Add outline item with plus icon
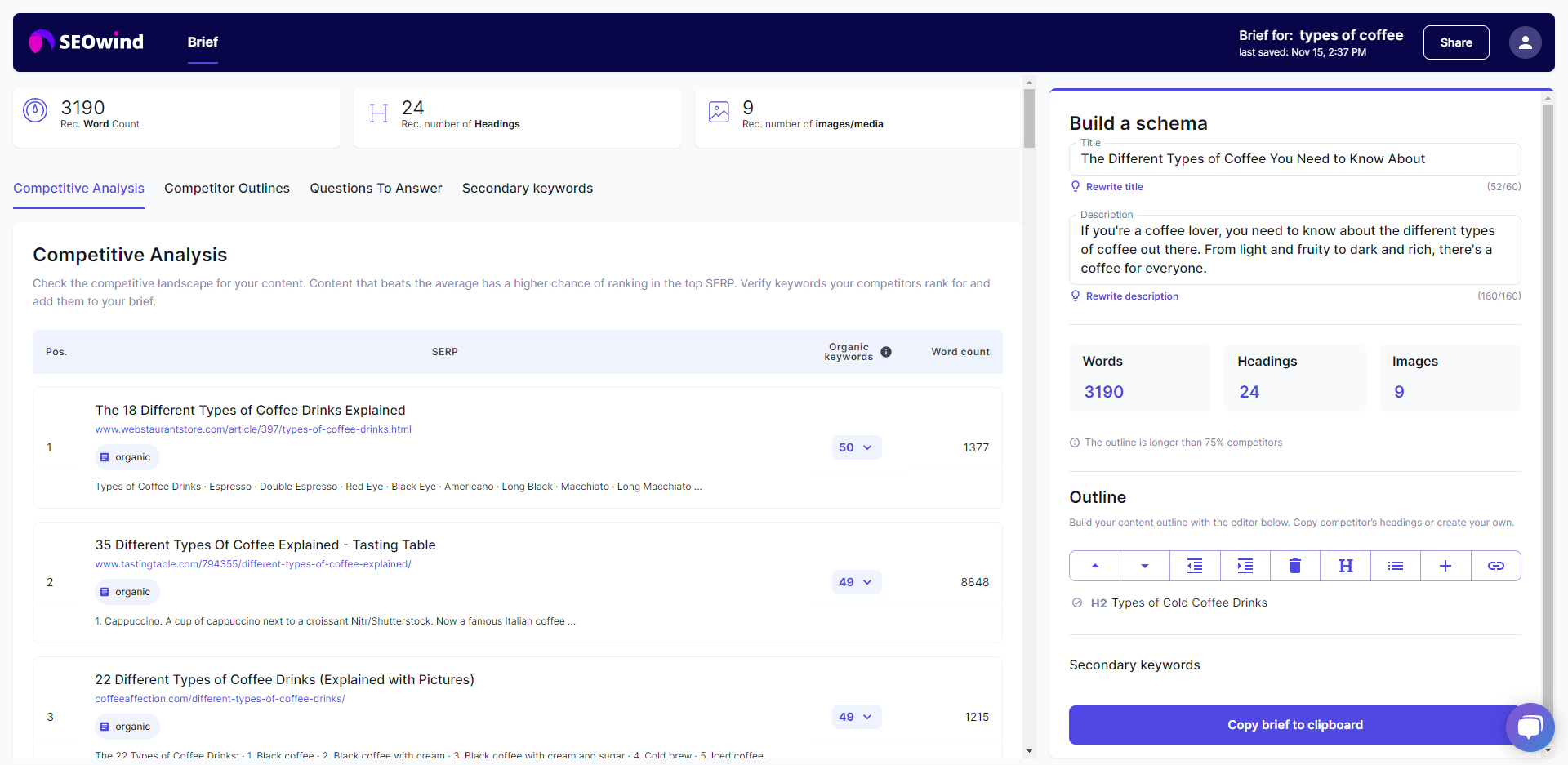Screen dimensions: 1568x765 1445,566
